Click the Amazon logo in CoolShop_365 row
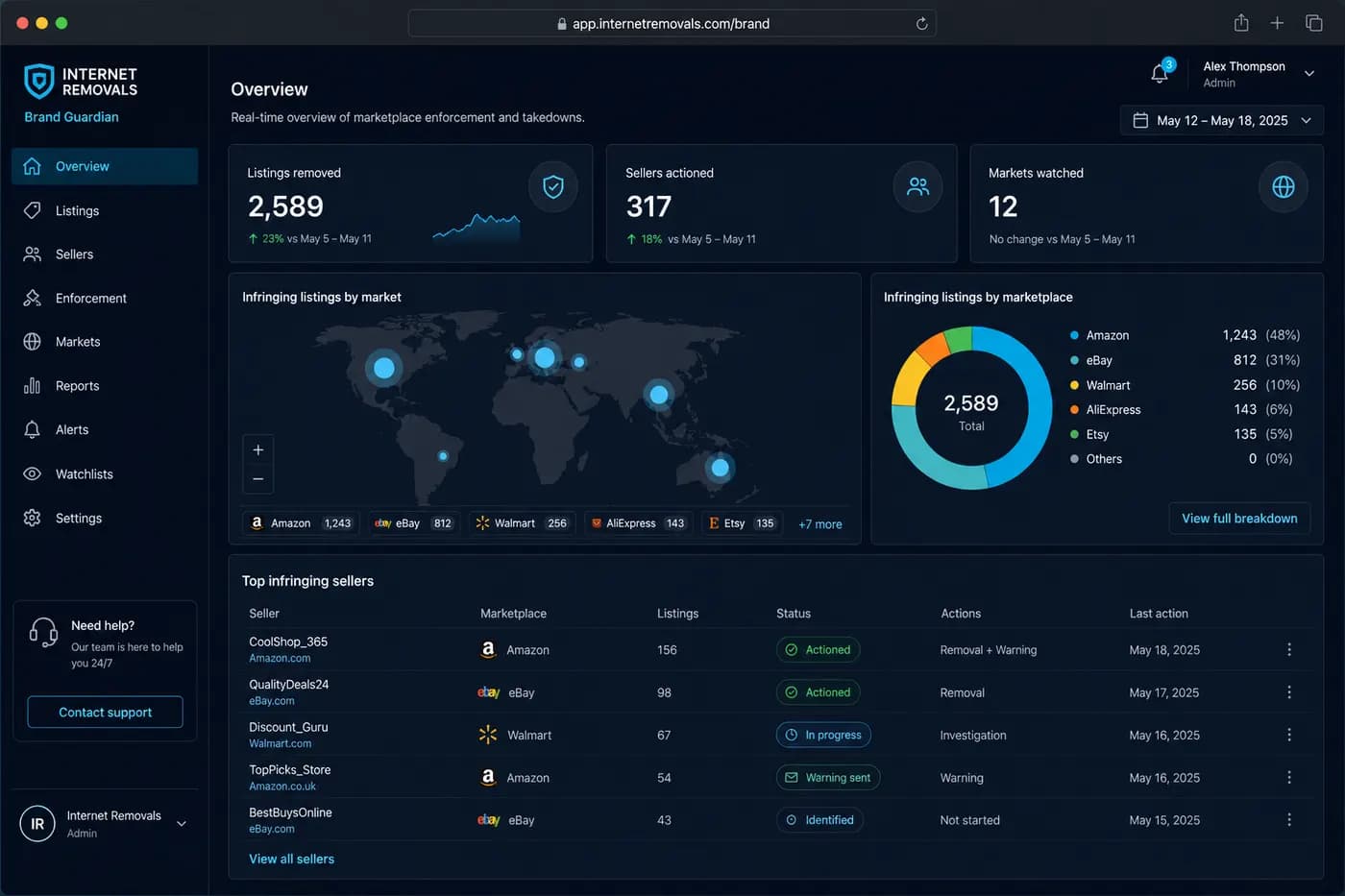The width and height of the screenshot is (1345, 896). pyautogui.click(x=488, y=650)
